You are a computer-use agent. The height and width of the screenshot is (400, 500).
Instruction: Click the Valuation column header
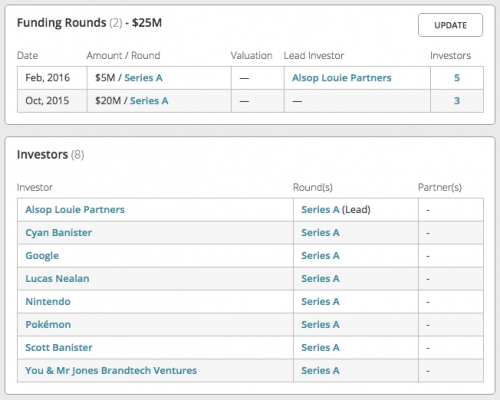click(x=251, y=55)
